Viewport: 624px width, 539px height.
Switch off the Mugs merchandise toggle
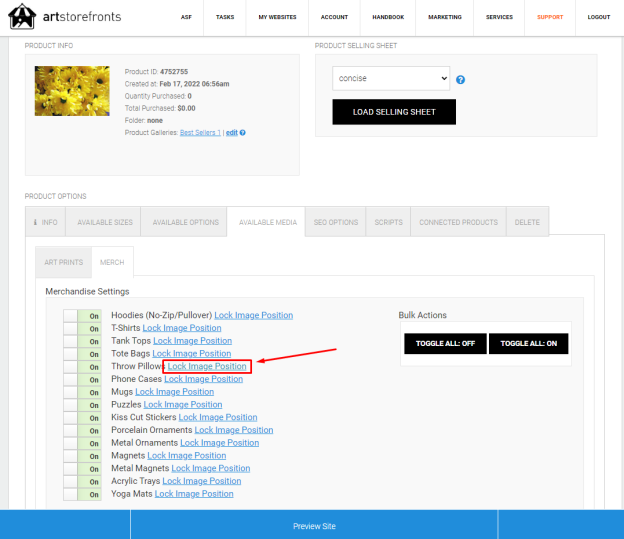click(x=82, y=392)
